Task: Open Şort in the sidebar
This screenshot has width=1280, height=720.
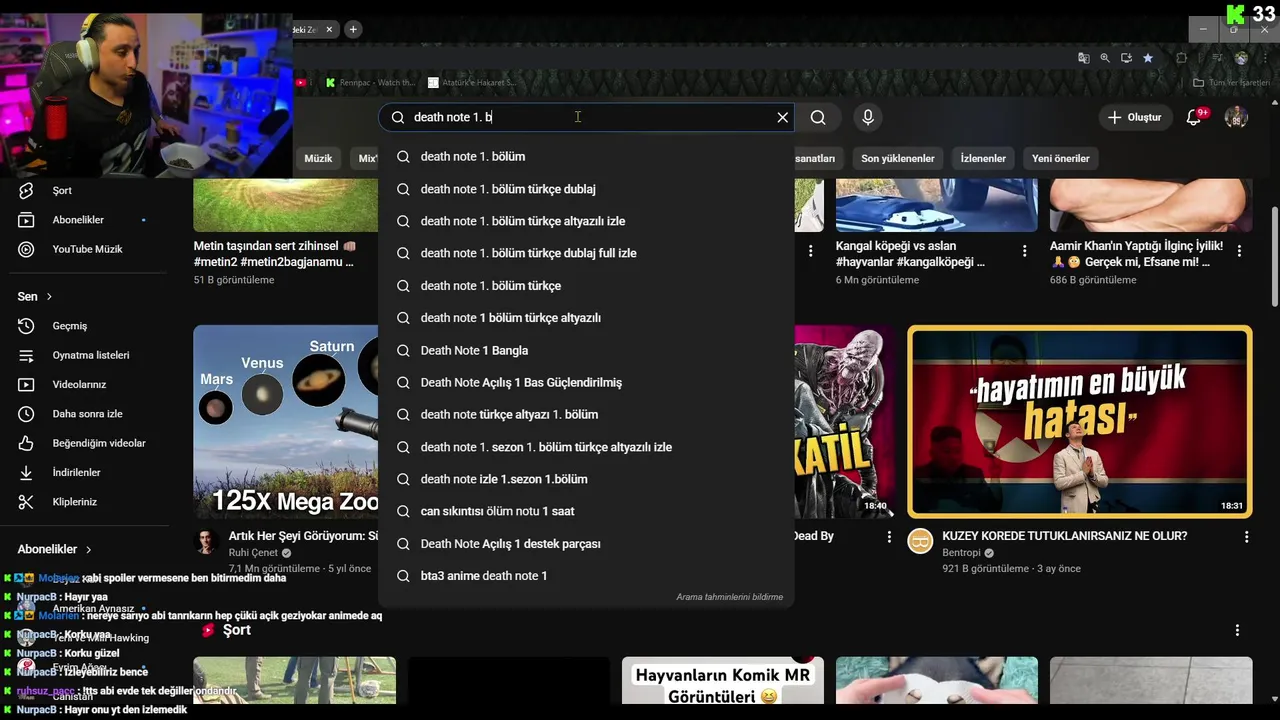Action: 62,190
